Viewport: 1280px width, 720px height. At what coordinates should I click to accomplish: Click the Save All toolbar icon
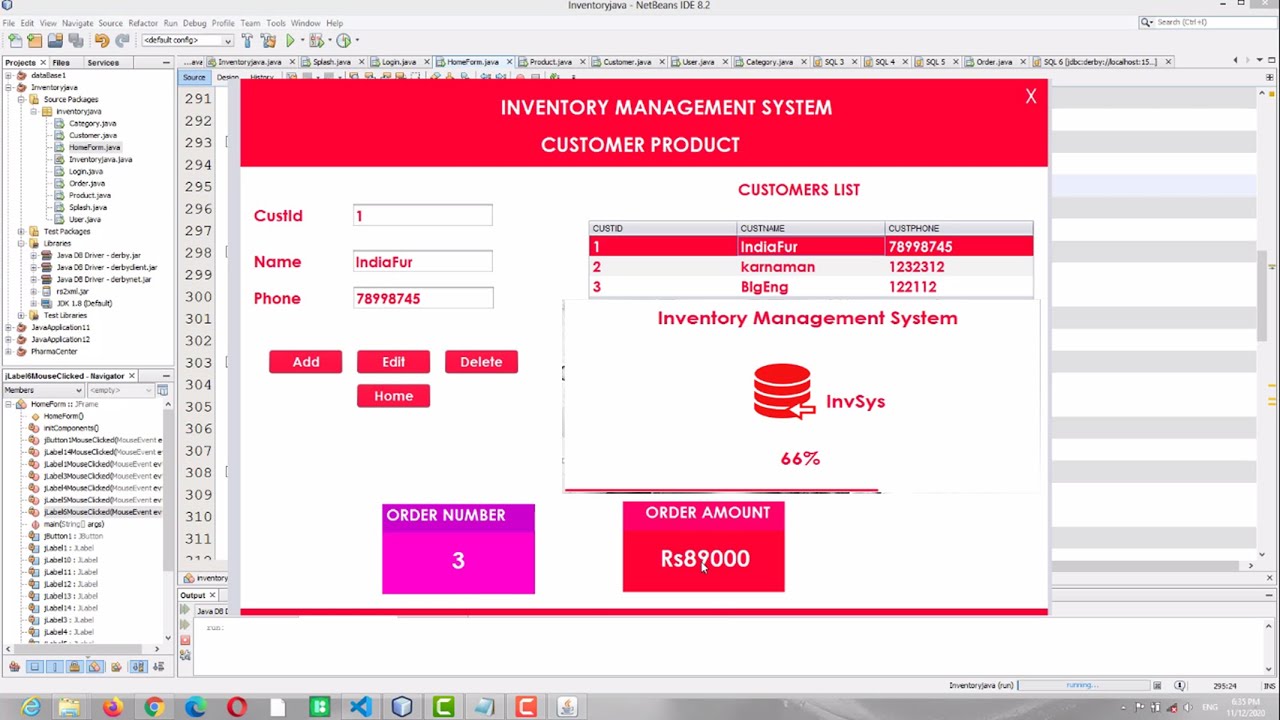(75, 40)
